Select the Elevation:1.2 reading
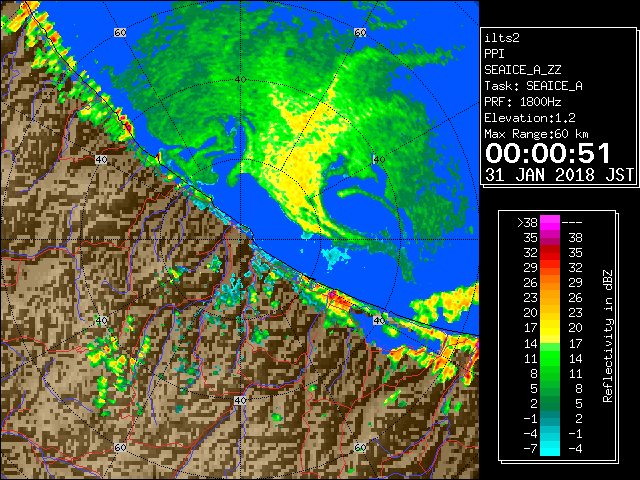640x480 pixels. click(x=530, y=118)
